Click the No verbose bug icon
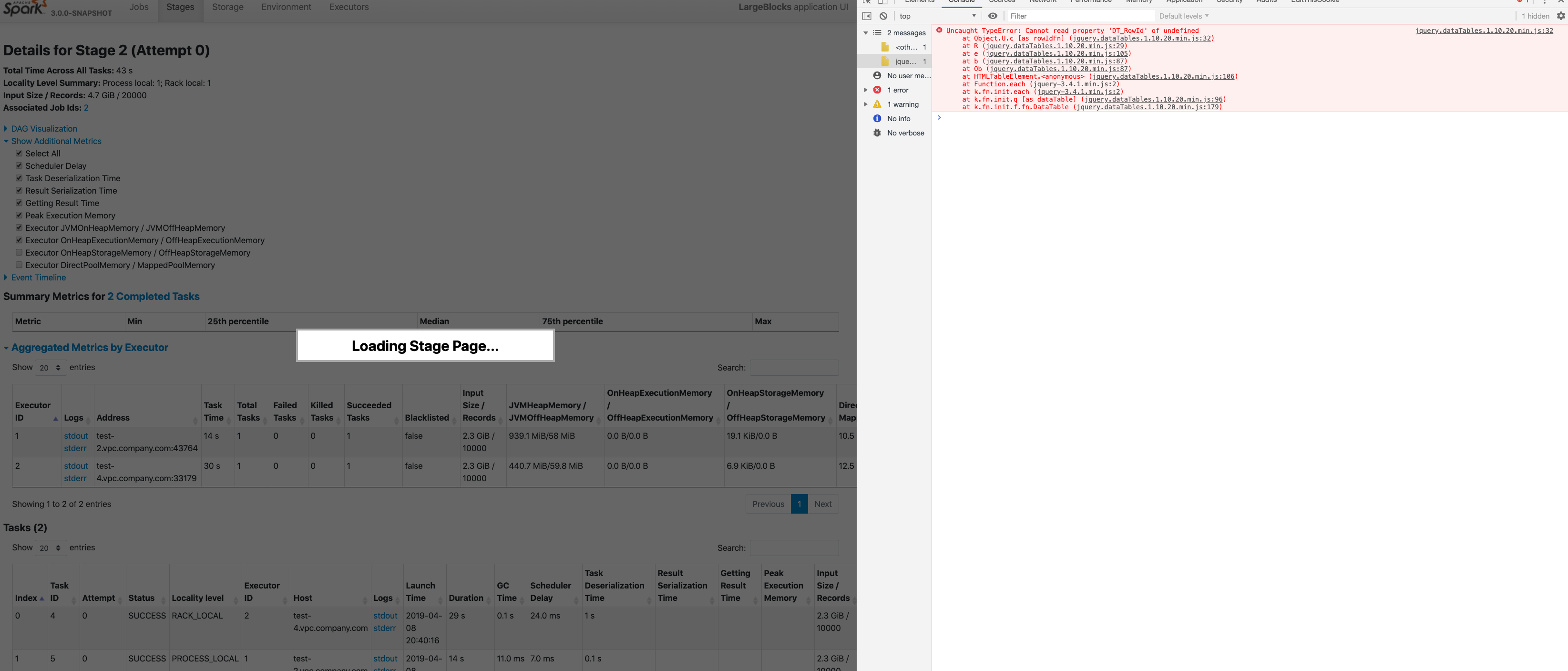The width and height of the screenshot is (1568, 671). click(877, 134)
